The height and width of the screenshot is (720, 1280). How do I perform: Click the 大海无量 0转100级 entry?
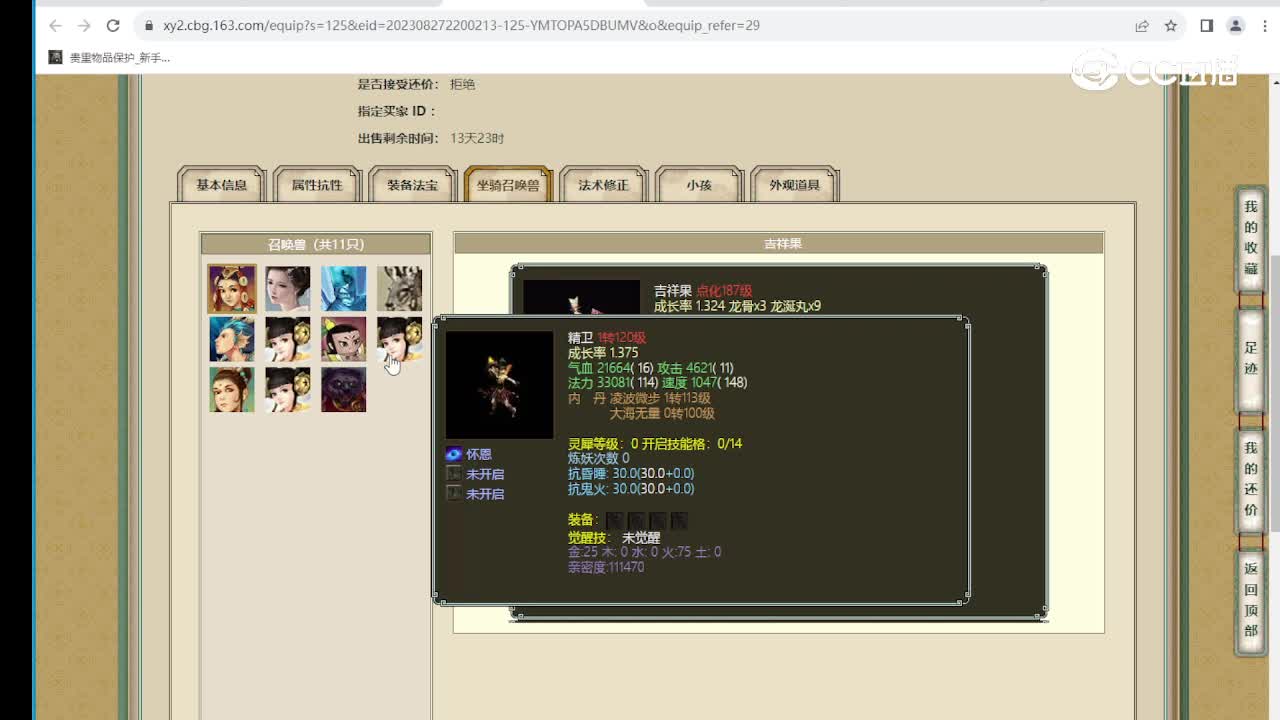(662, 413)
